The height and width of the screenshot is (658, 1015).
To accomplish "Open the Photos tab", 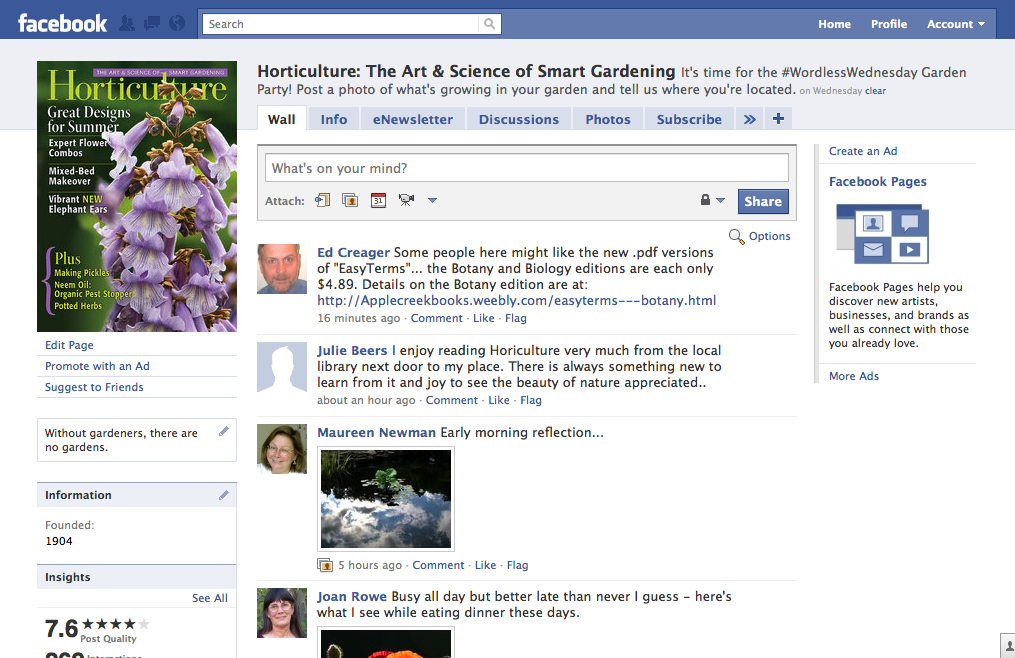I will click(608, 119).
